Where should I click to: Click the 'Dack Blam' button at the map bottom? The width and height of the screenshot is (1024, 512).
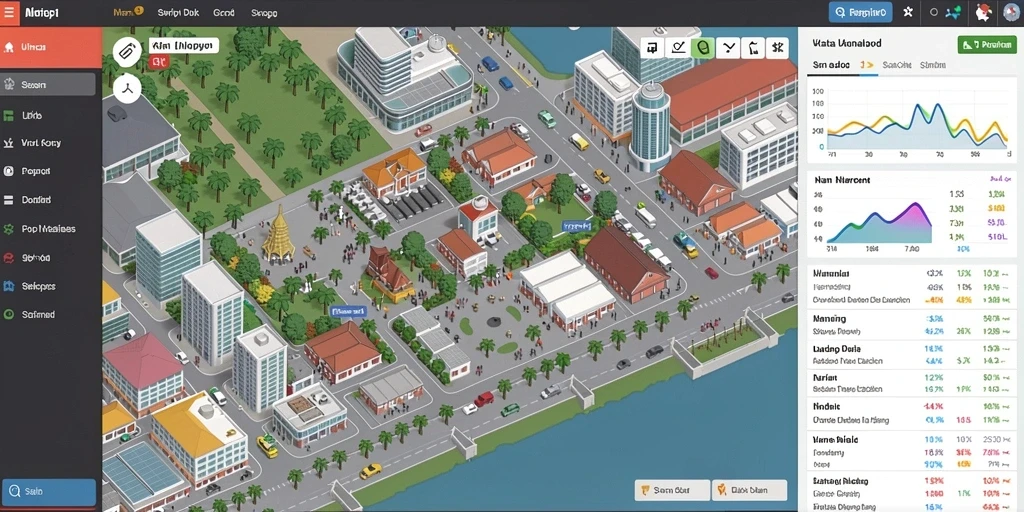(x=749, y=490)
